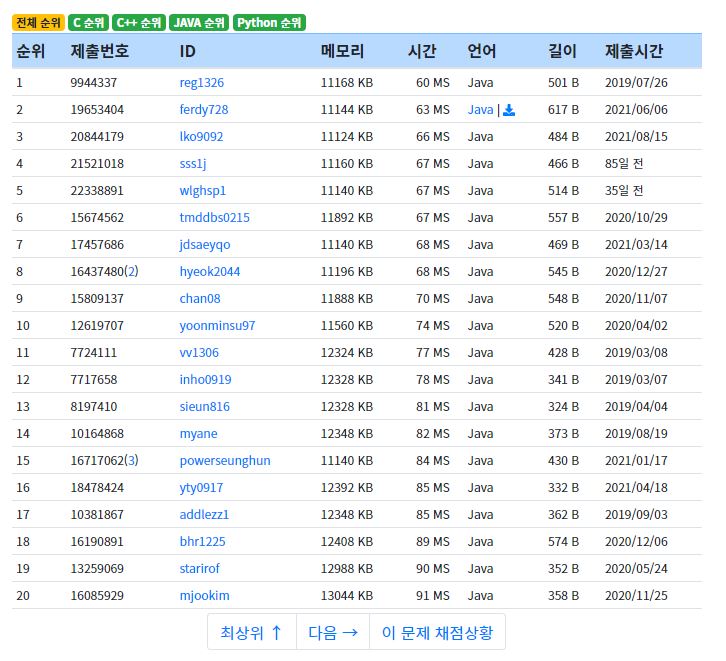This screenshot has width=726, height=661.
Task: Switch to the 전체 순위 tab
Action: (38, 23)
